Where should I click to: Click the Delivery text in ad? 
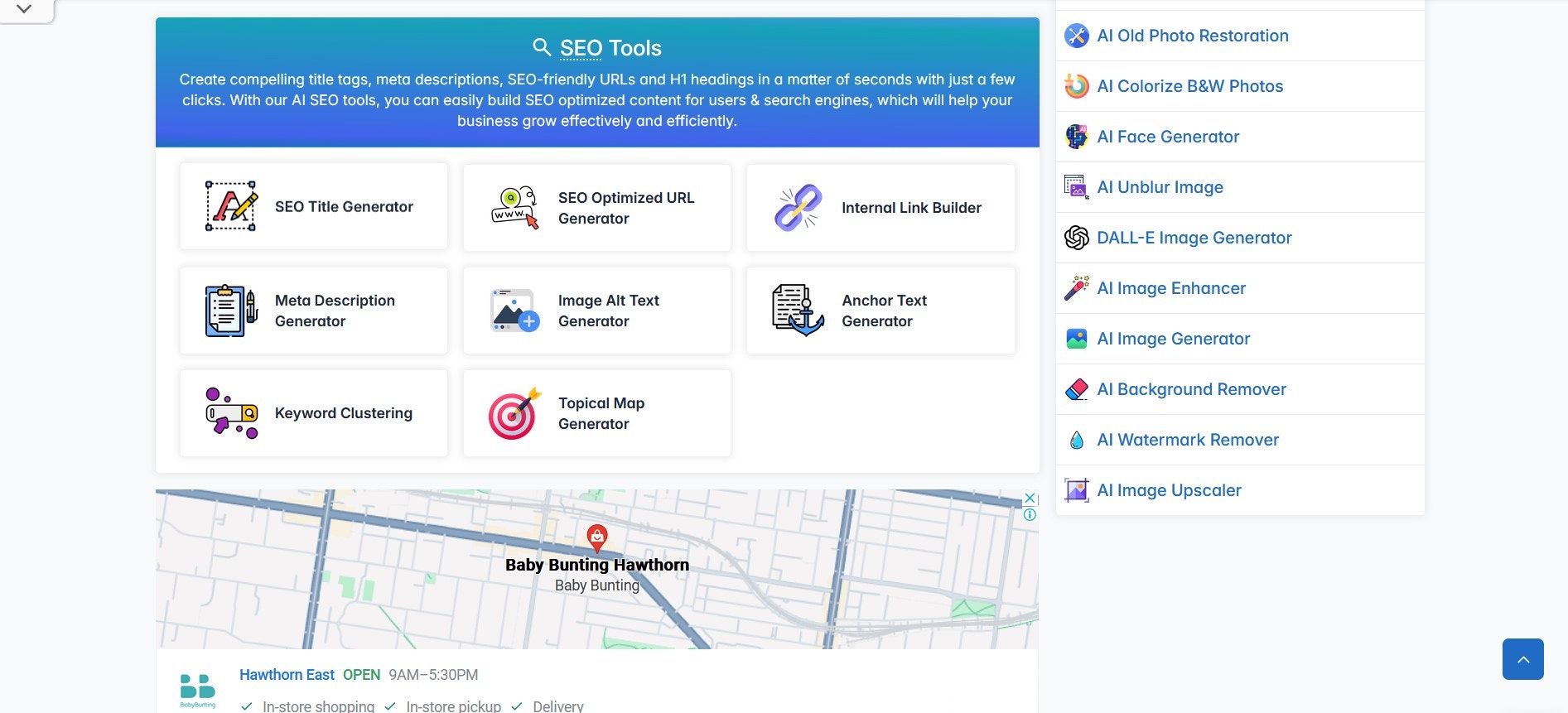click(x=558, y=706)
